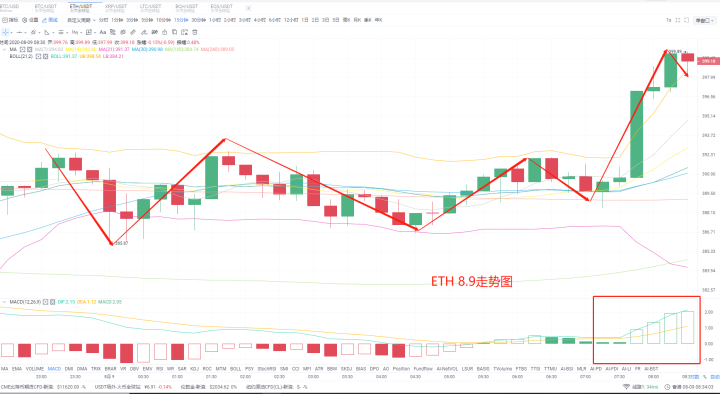Delete all drawings with trash icon

(195, 32)
